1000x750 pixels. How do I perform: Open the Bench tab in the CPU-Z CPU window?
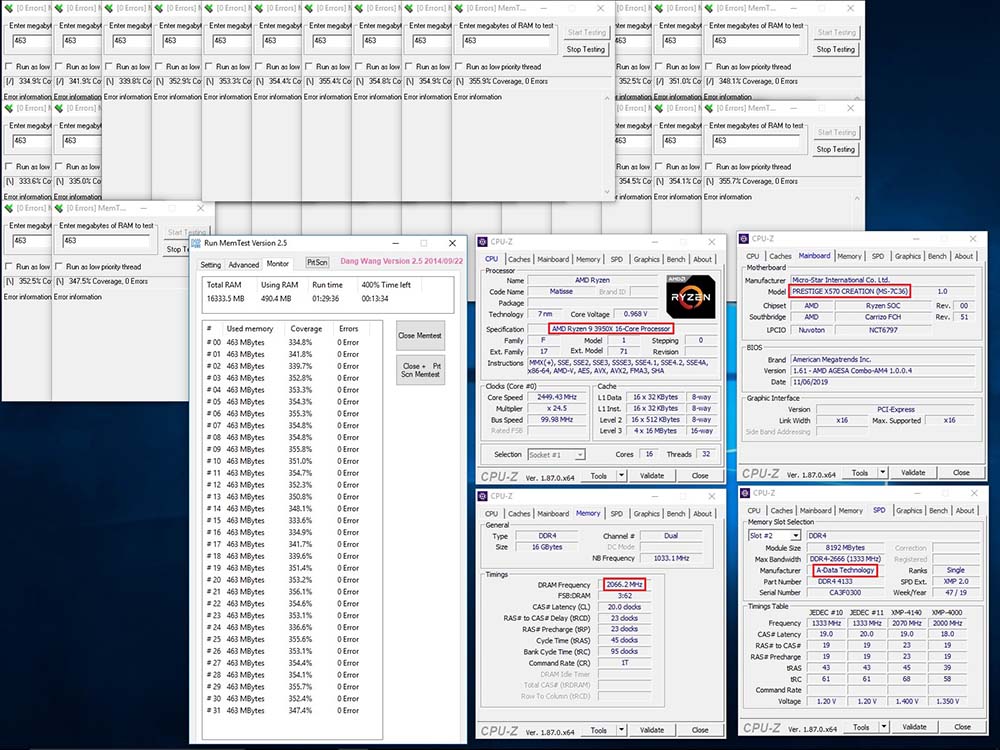coord(676,259)
